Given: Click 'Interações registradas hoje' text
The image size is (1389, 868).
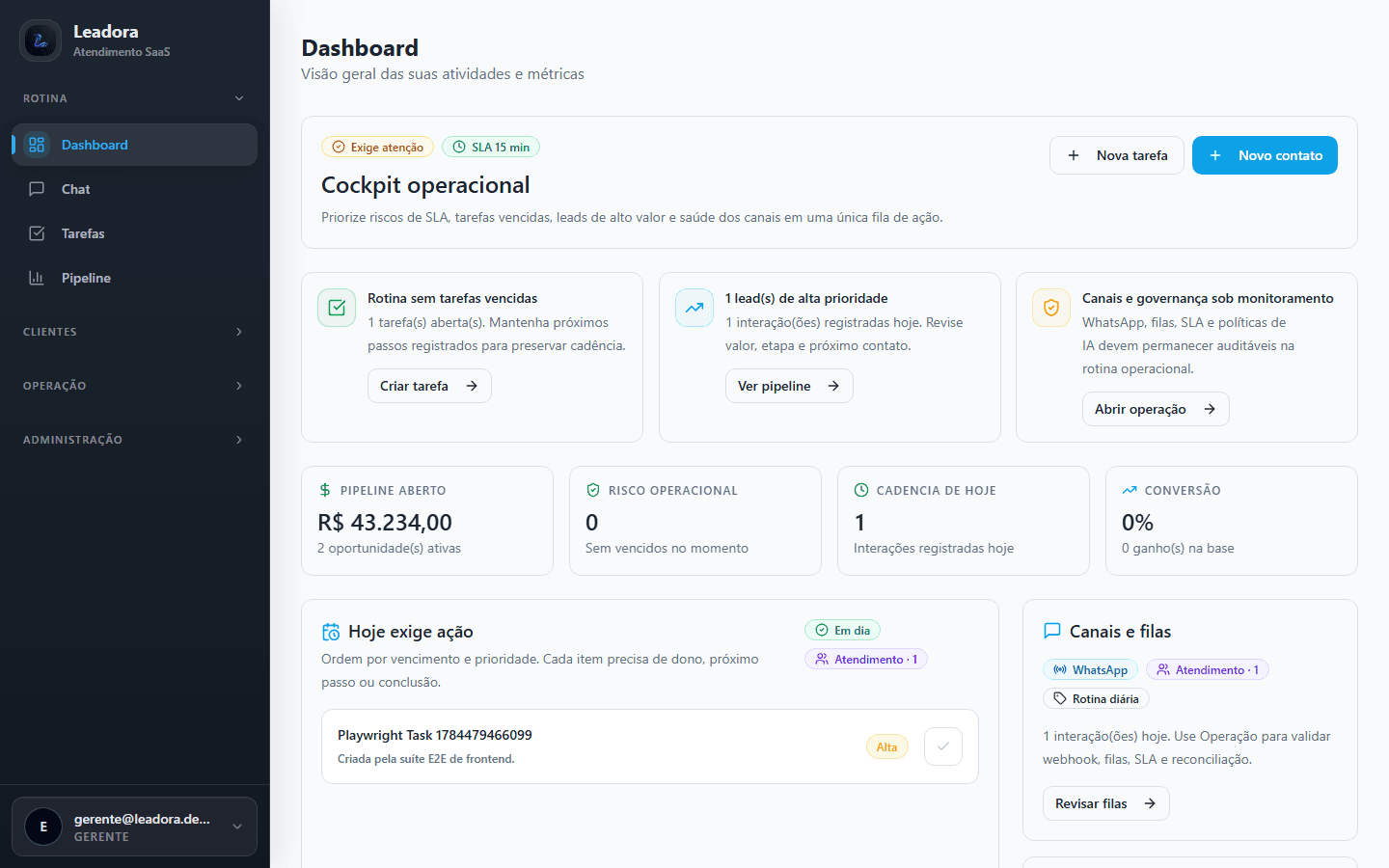Looking at the screenshot, I should click(934, 548).
